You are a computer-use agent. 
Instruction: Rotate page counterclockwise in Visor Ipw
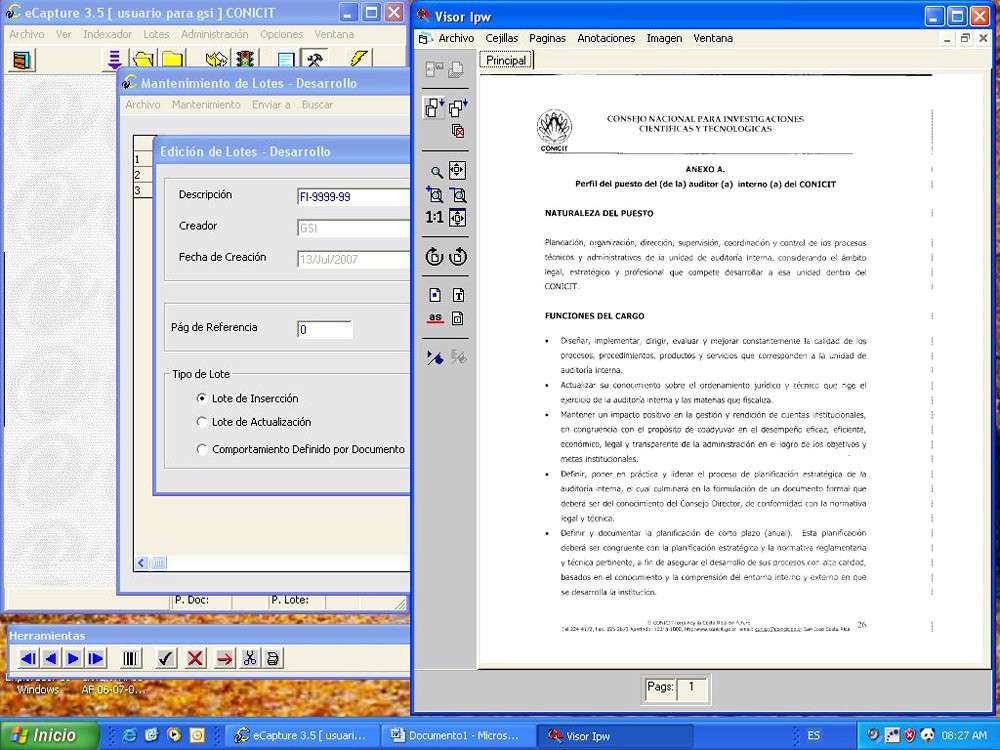click(x=434, y=257)
